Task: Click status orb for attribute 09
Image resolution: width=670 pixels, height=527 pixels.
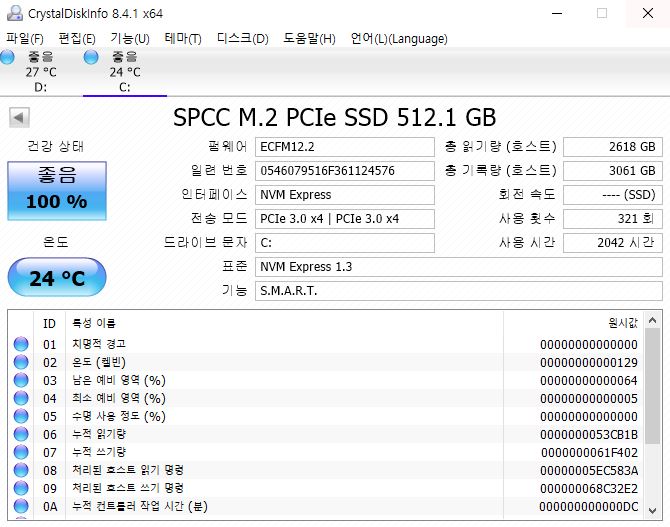Action: (21, 488)
